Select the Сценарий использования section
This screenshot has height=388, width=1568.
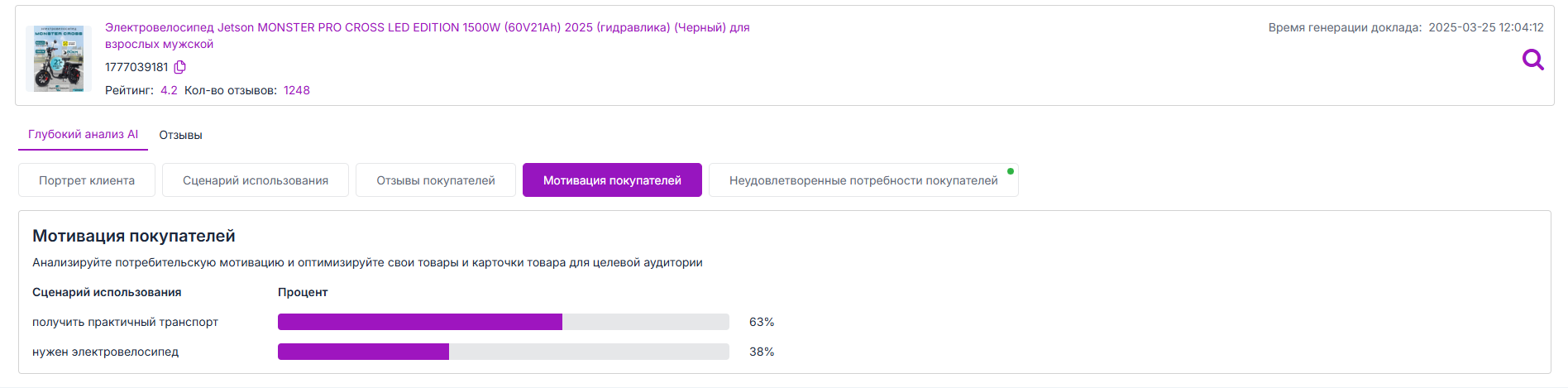pyautogui.click(x=256, y=180)
